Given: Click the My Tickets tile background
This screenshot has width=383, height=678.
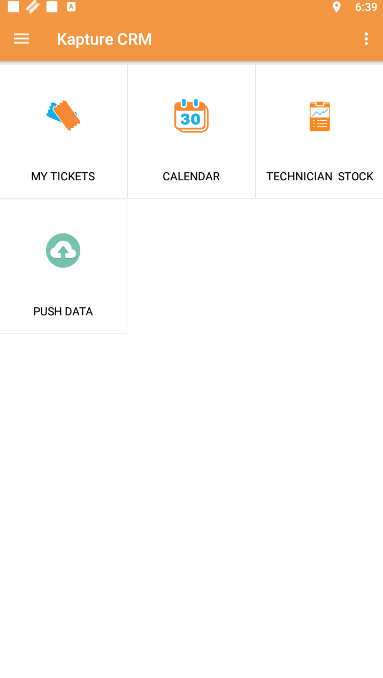Looking at the screenshot, I should point(63,131).
